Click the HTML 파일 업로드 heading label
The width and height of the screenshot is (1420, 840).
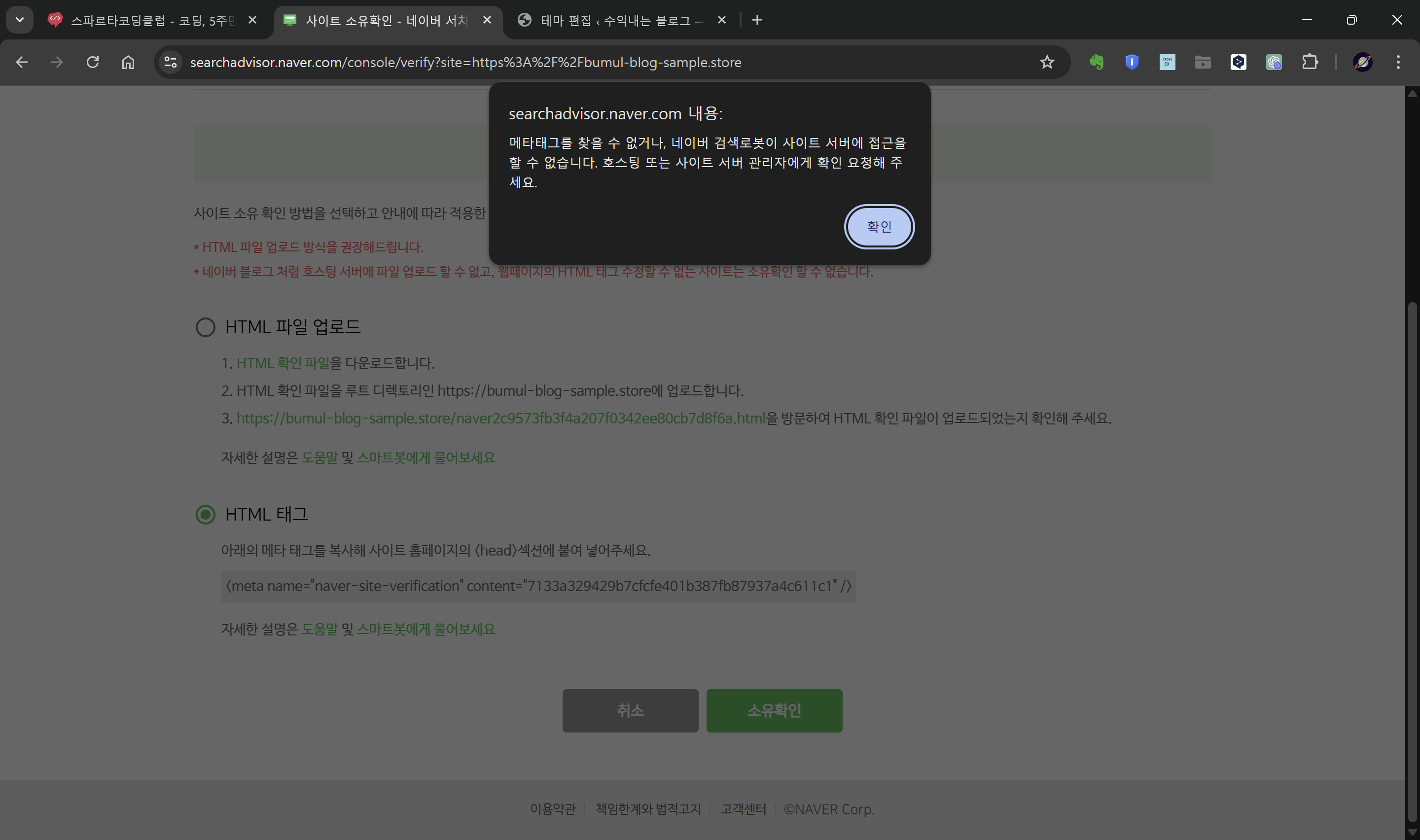point(292,327)
